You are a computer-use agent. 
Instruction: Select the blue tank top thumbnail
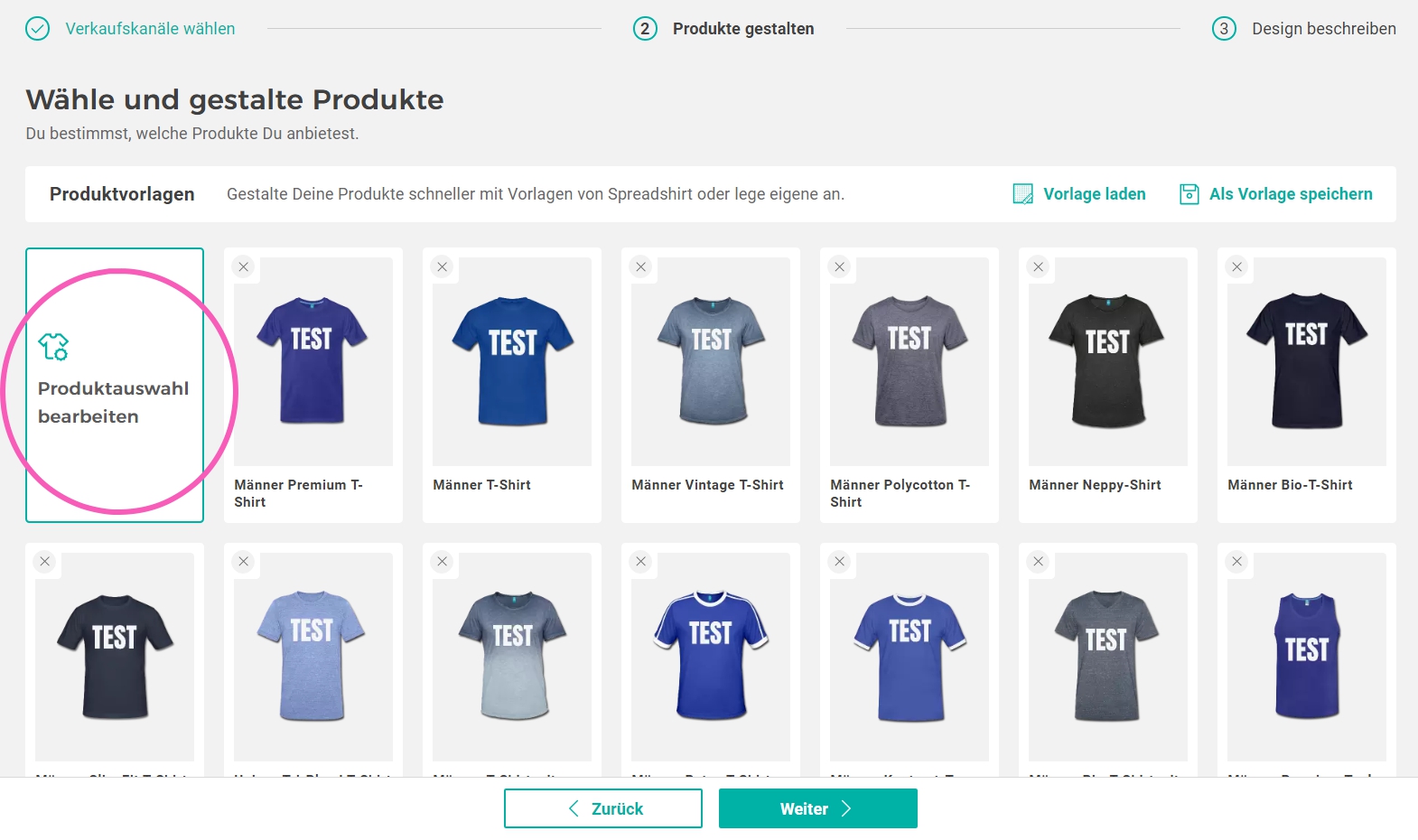[x=1307, y=656]
